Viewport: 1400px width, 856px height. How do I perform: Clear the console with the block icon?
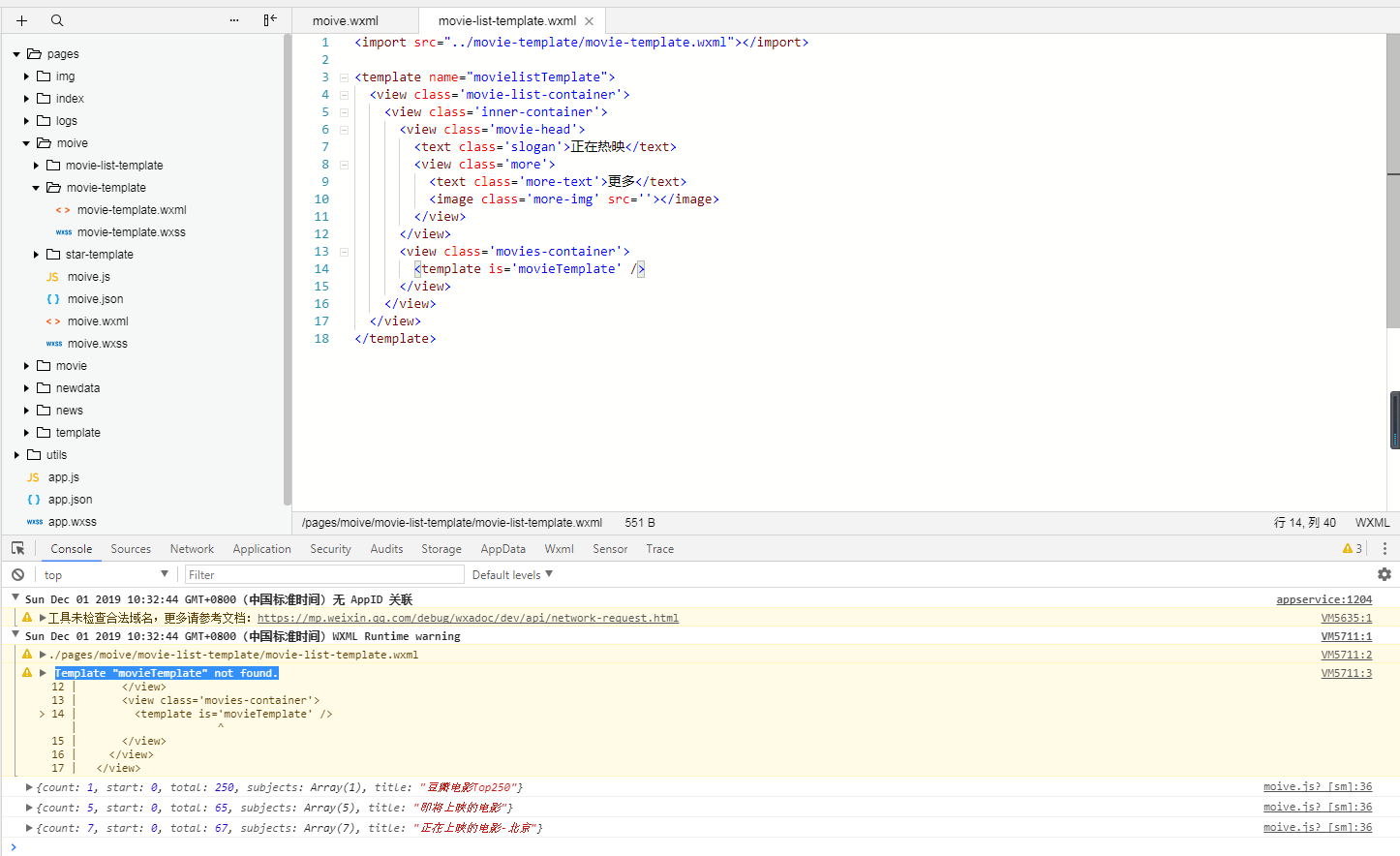[17, 574]
